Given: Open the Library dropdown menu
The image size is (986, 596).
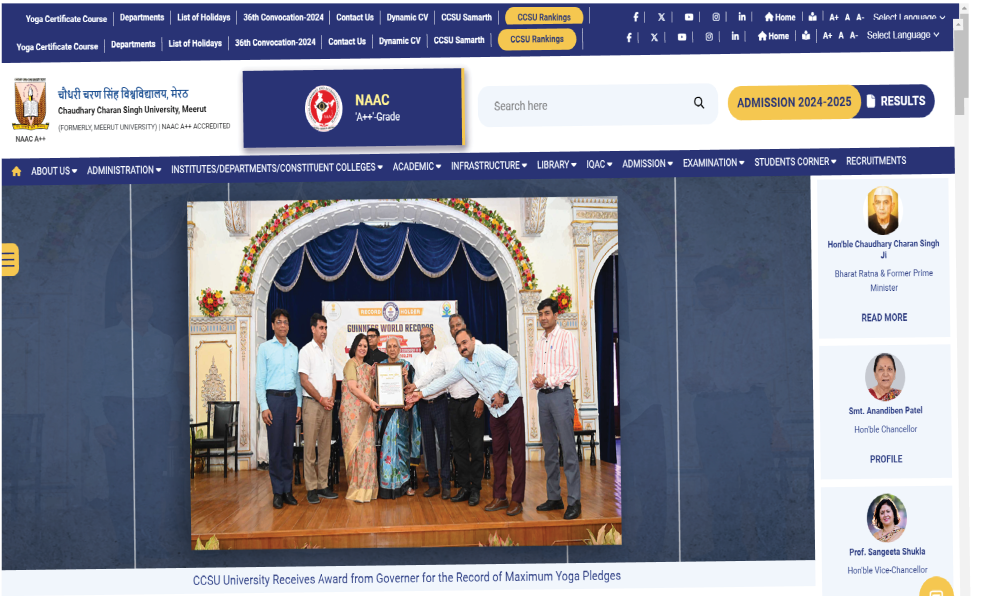Looking at the screenshot, I should (556, 165).
